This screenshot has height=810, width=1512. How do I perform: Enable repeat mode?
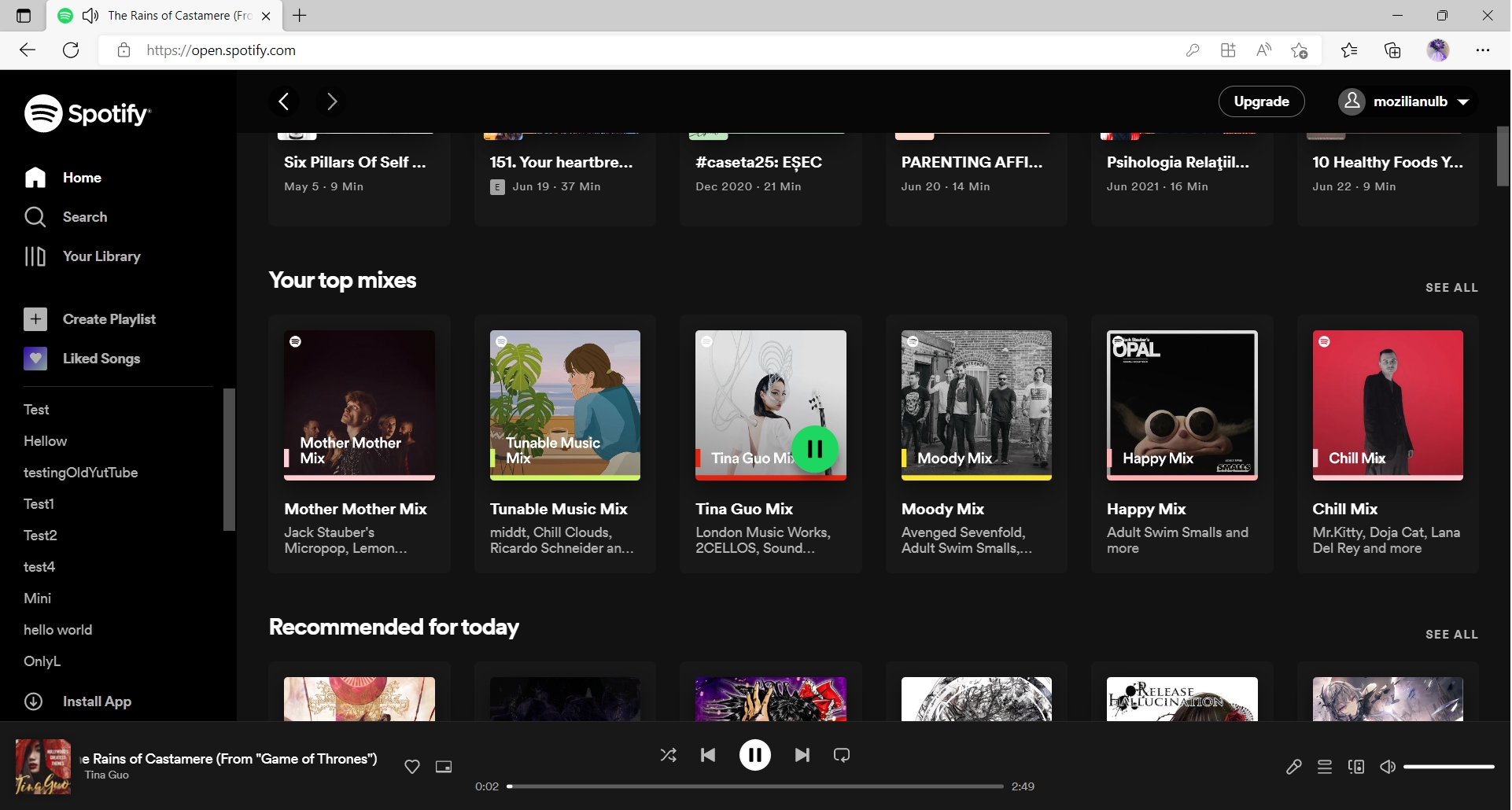point(842,755)
